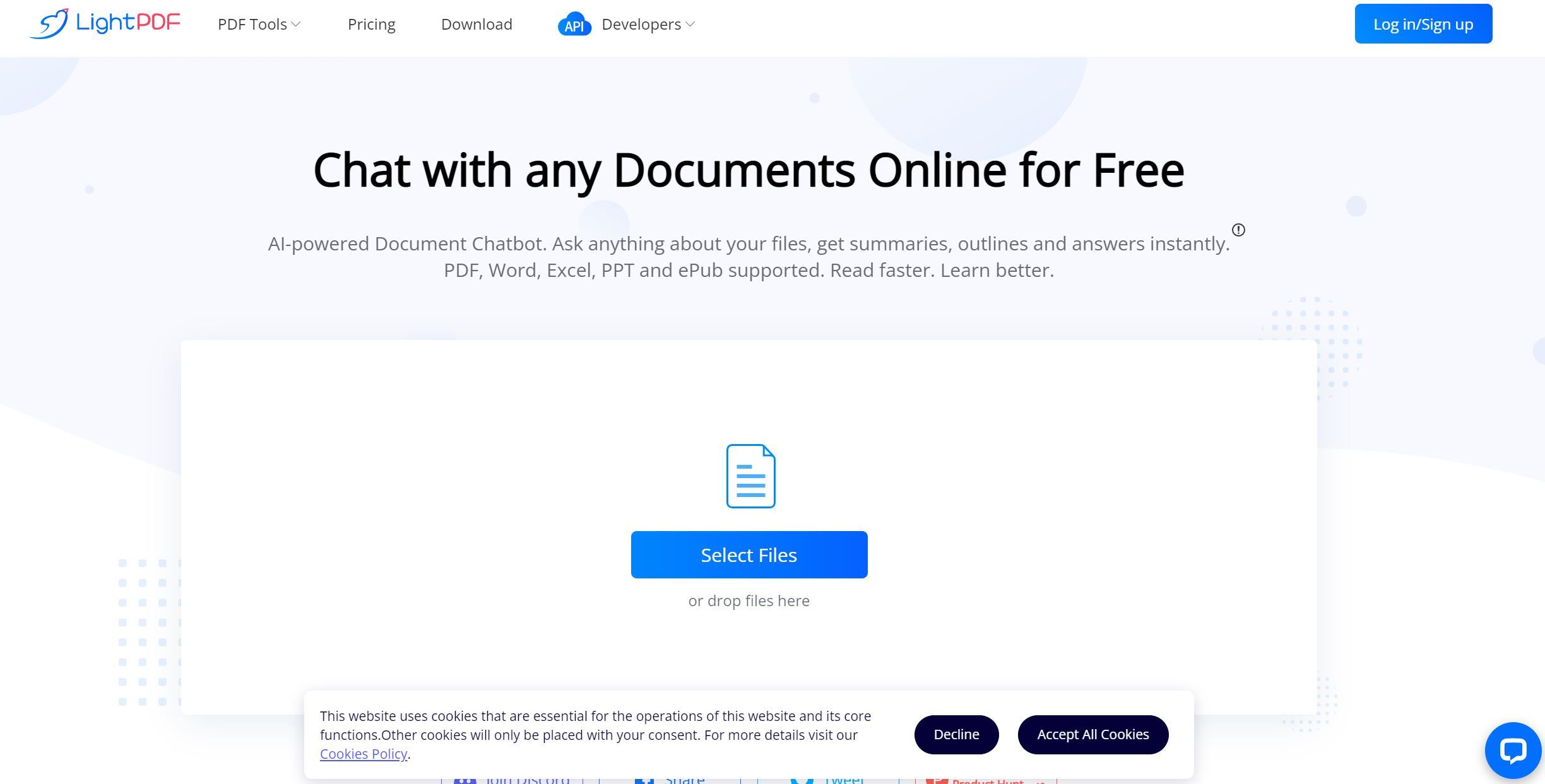Accept all cookies toggle
Screen dimensions: 1545x784
(x=1093, y=734)
